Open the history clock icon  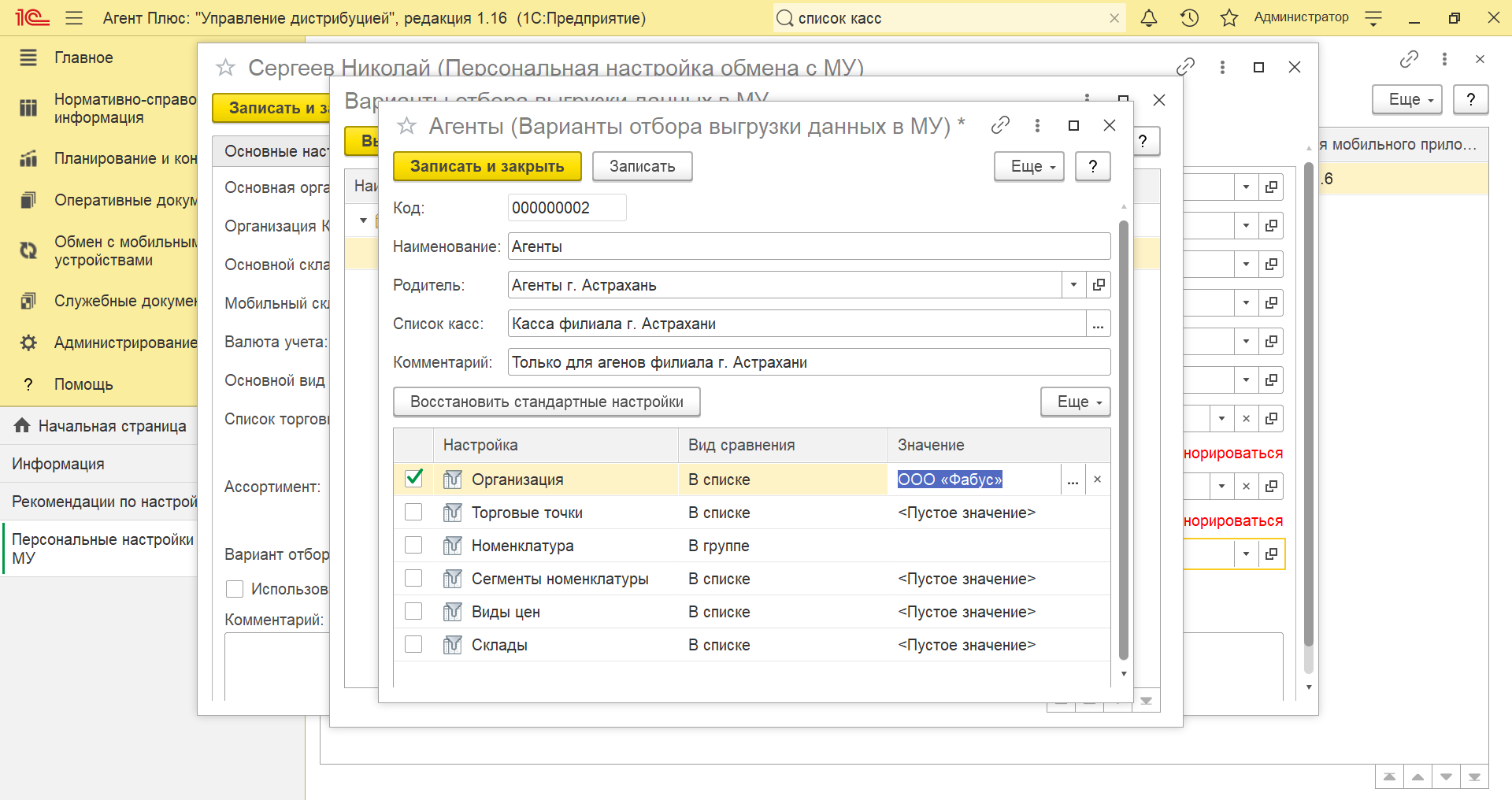click(x=1189, y=18)
